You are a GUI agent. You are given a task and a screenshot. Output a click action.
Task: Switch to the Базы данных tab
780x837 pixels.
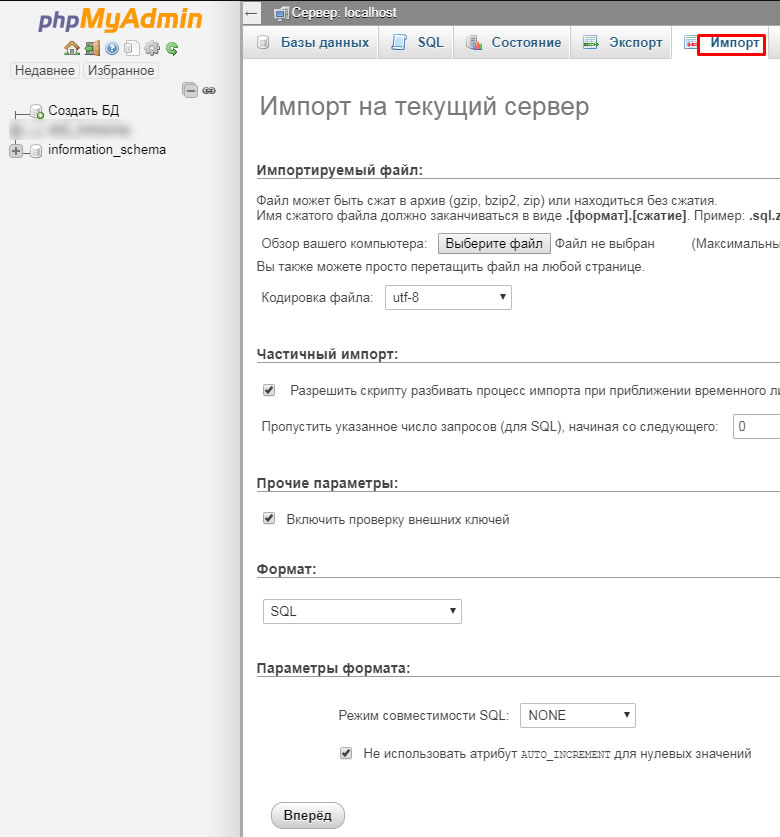pos(313,43)
